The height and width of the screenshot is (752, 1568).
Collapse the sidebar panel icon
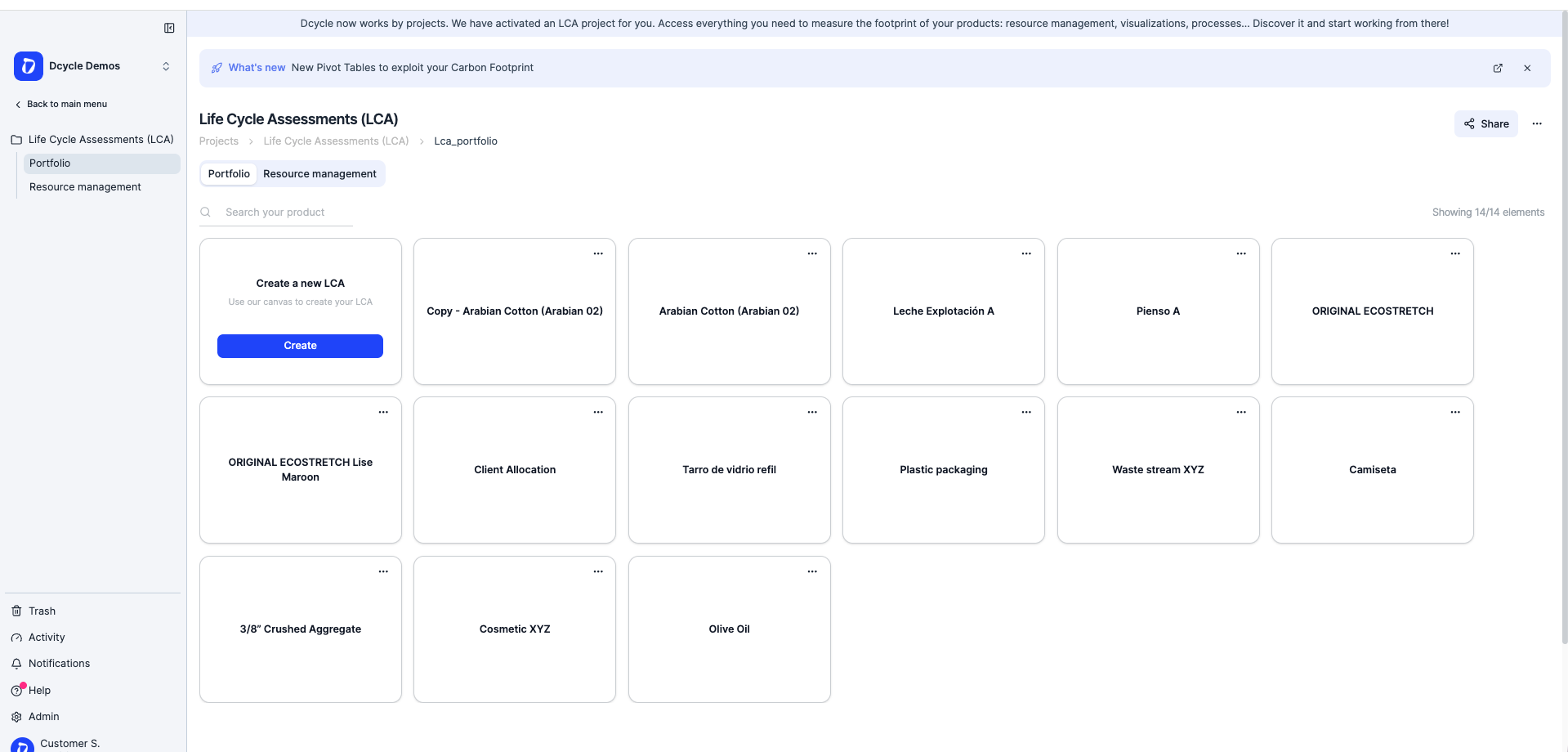(x=169, y=28)
